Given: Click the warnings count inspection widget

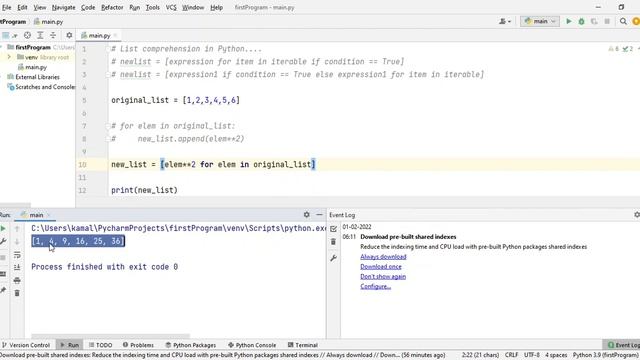Looking at the screenshot, I should click(x=613, y=49).
